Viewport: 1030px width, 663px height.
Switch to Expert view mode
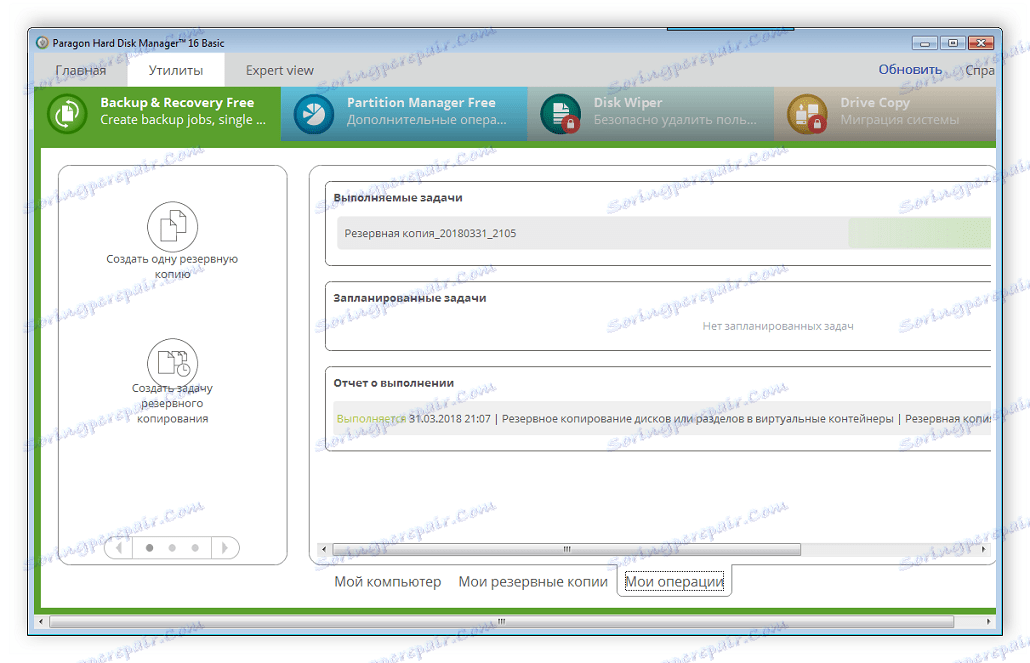[x=279, y=69]
